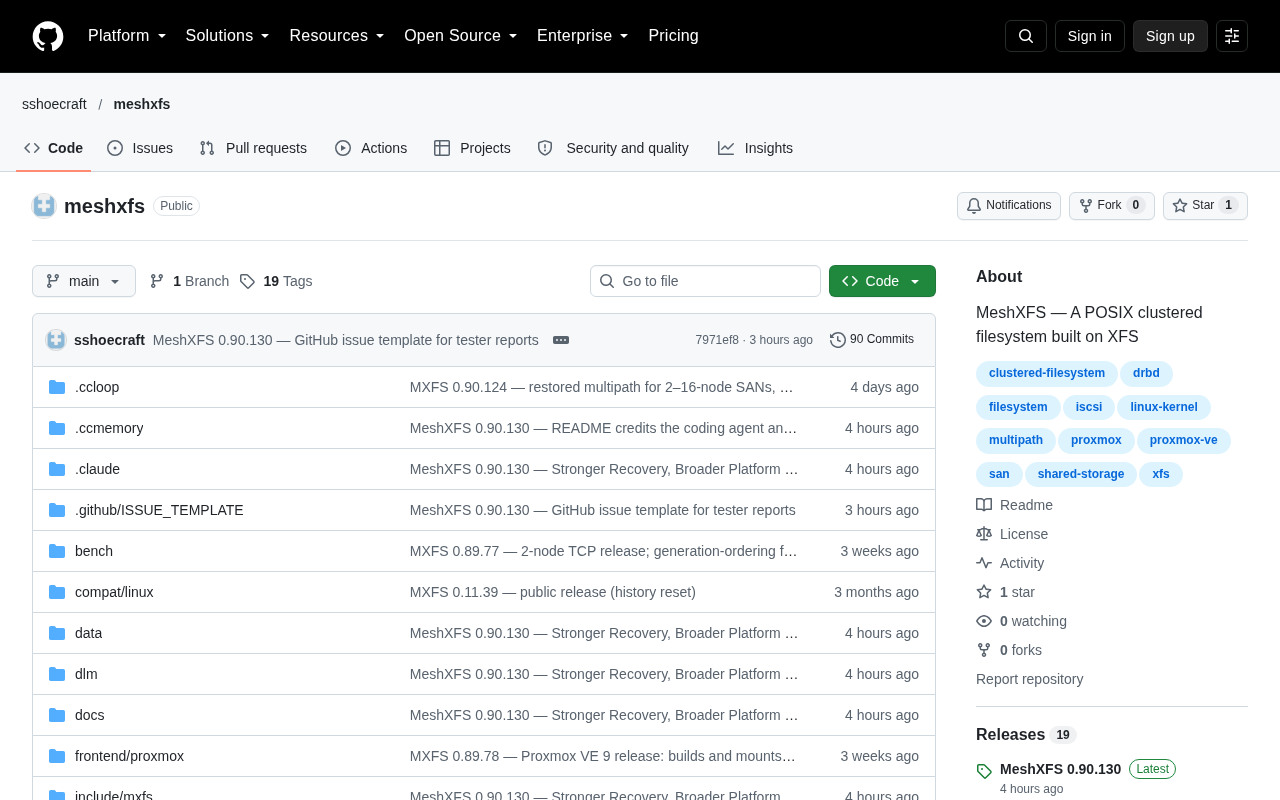Image resolution: width=1280 pixels, height=800 pixels.
Task: Click the bench folder icon
Action: (57, 551)
